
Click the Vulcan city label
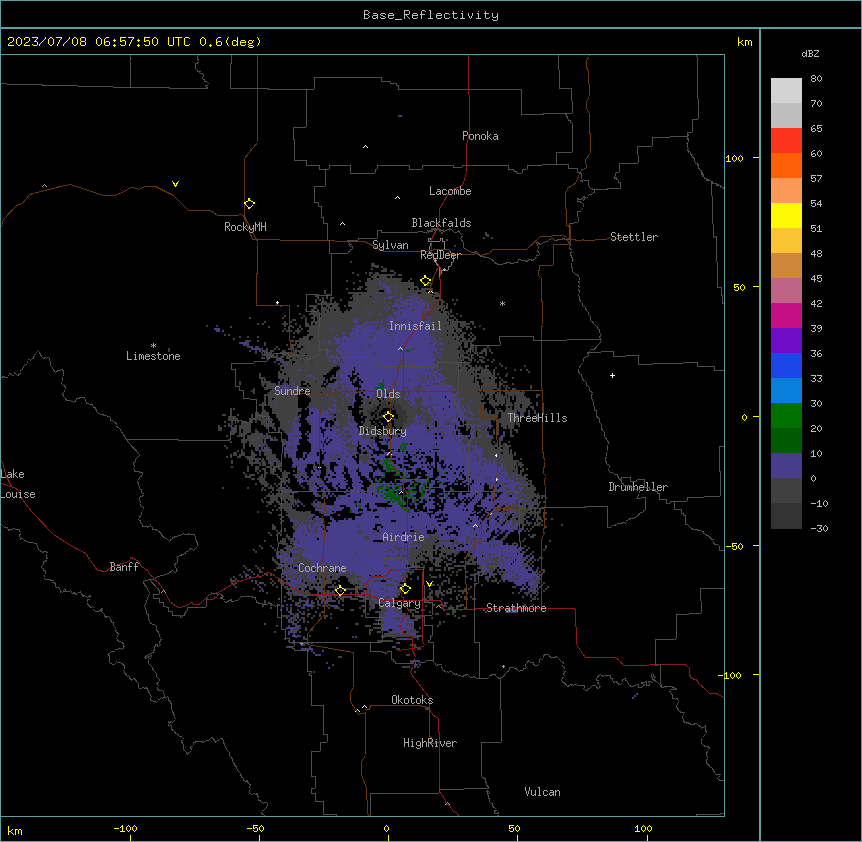pos(543,792)
